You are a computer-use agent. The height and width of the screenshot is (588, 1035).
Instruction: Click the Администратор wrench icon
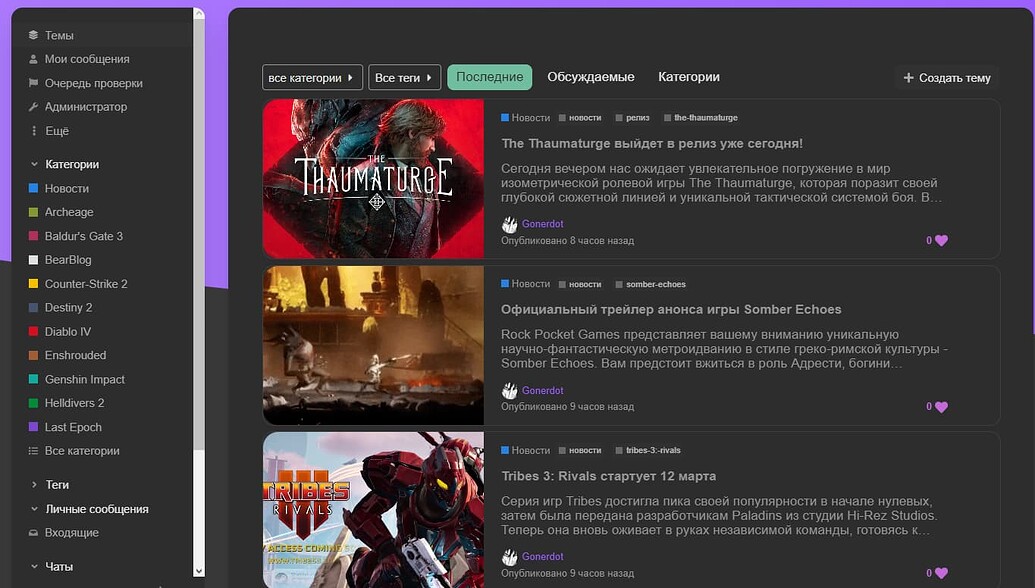coord(34,107)
